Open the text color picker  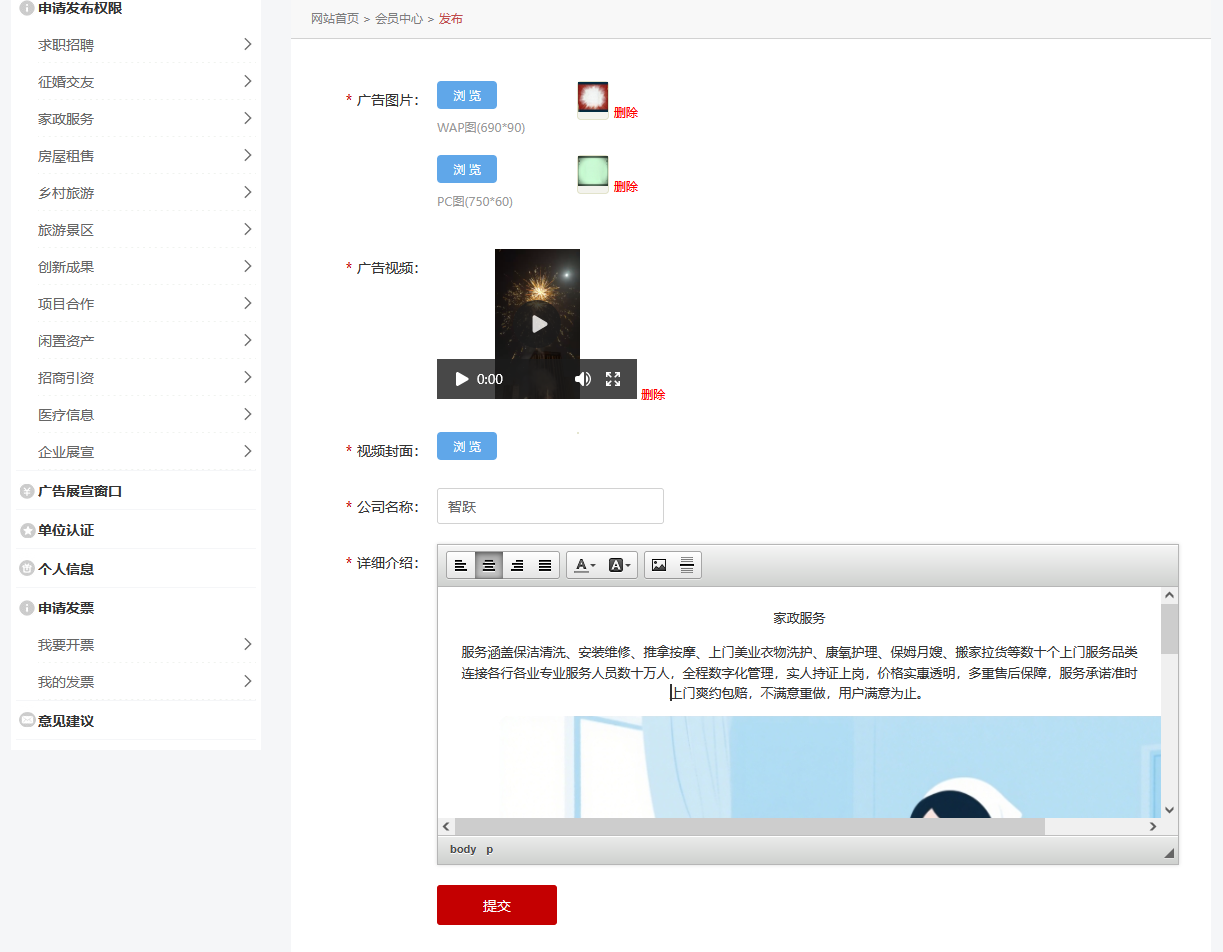[585, 565]
